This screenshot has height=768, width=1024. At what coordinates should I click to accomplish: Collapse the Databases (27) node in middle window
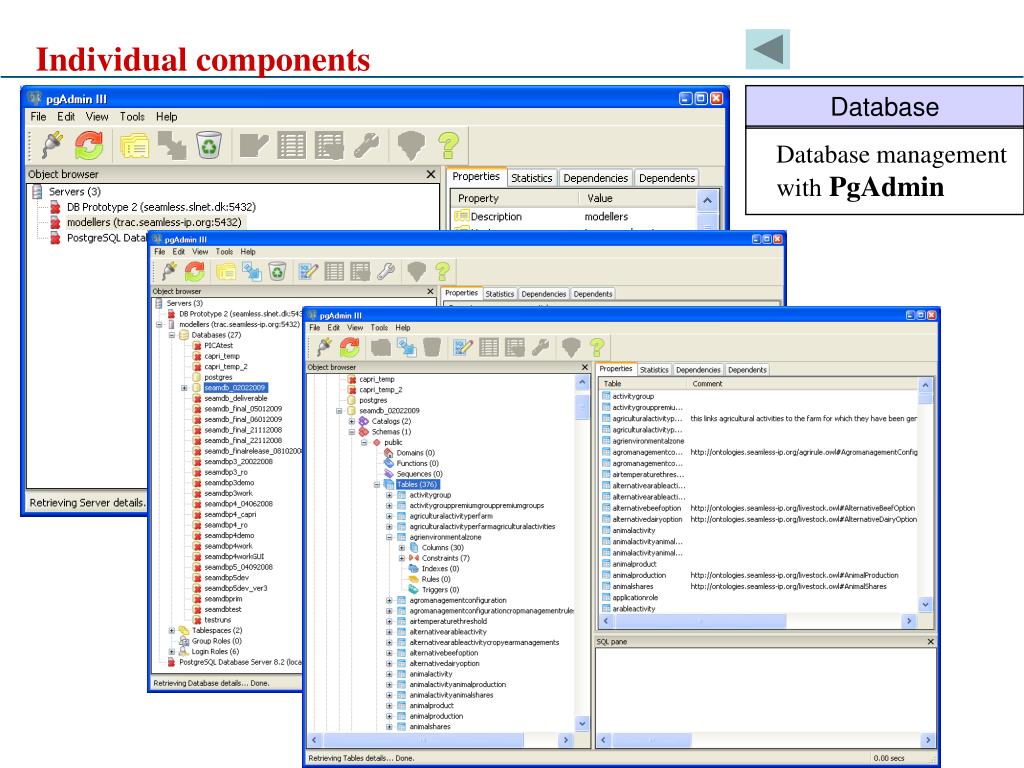[x=172, y=335]
